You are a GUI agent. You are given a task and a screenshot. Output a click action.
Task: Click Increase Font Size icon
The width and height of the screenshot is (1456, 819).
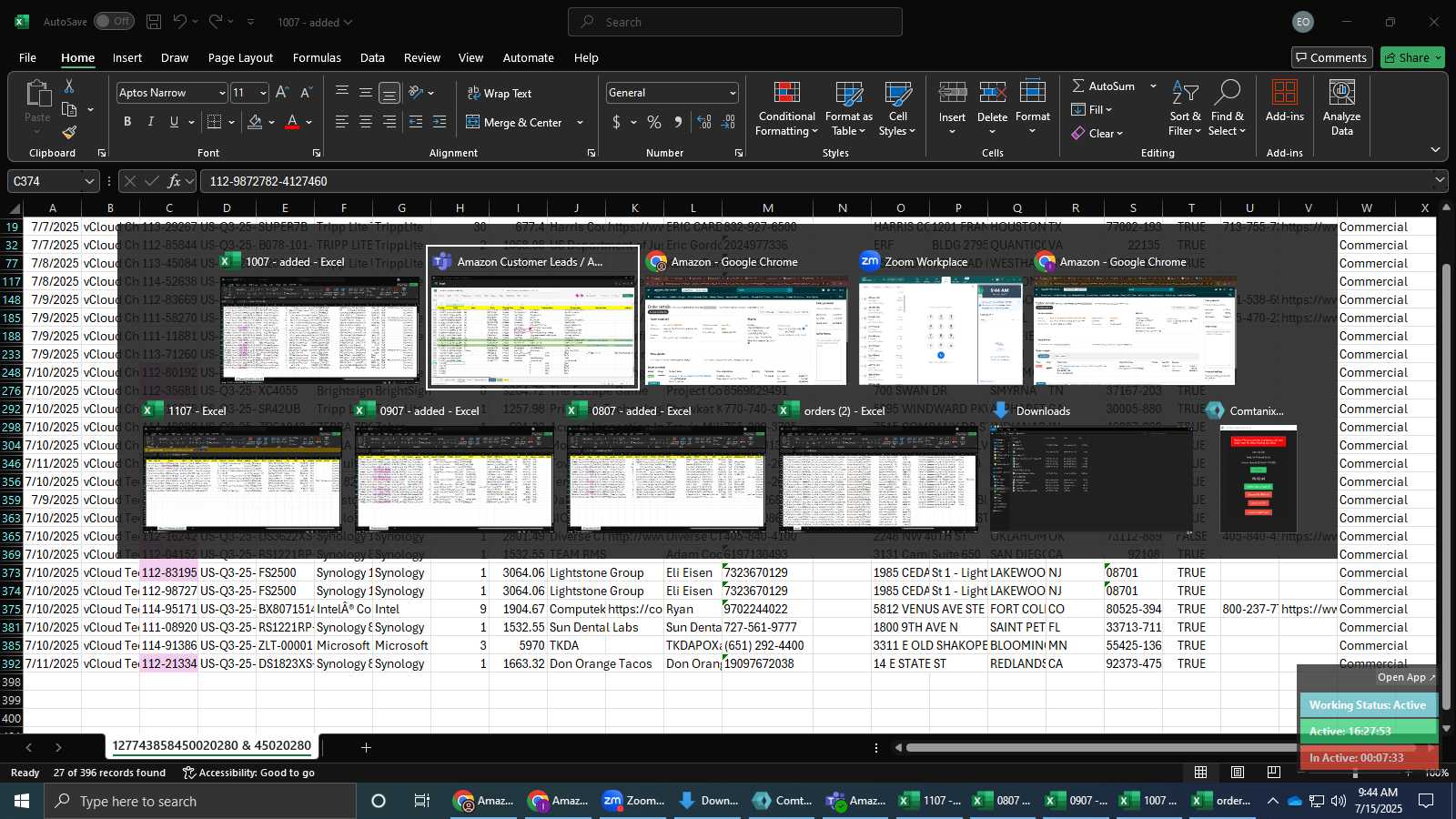(282, 92)
